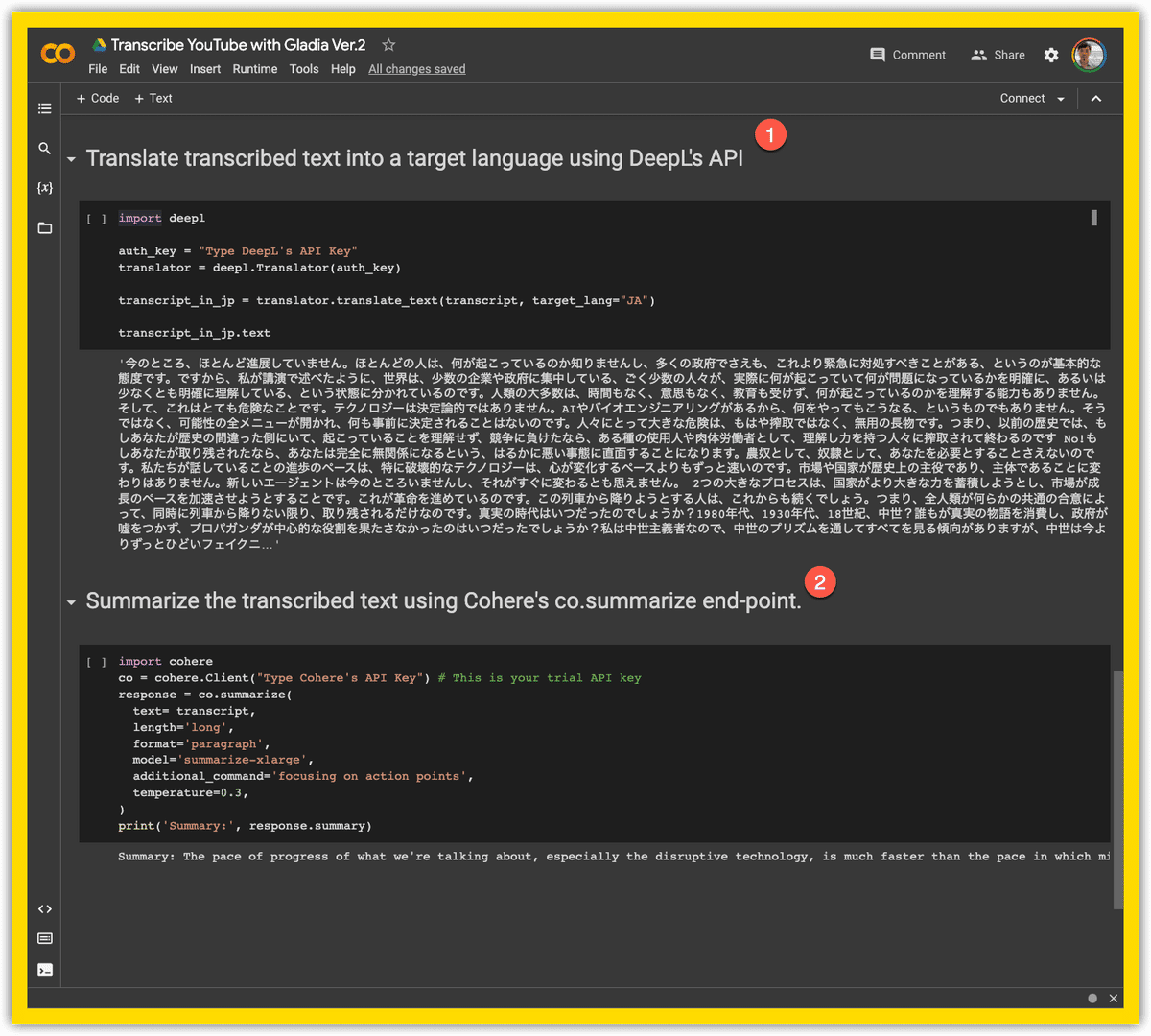The width and height of the screenshot is (1151, 1036).
Task: Click the deepl cell's scroll marker
Action: click(1093, 218)
